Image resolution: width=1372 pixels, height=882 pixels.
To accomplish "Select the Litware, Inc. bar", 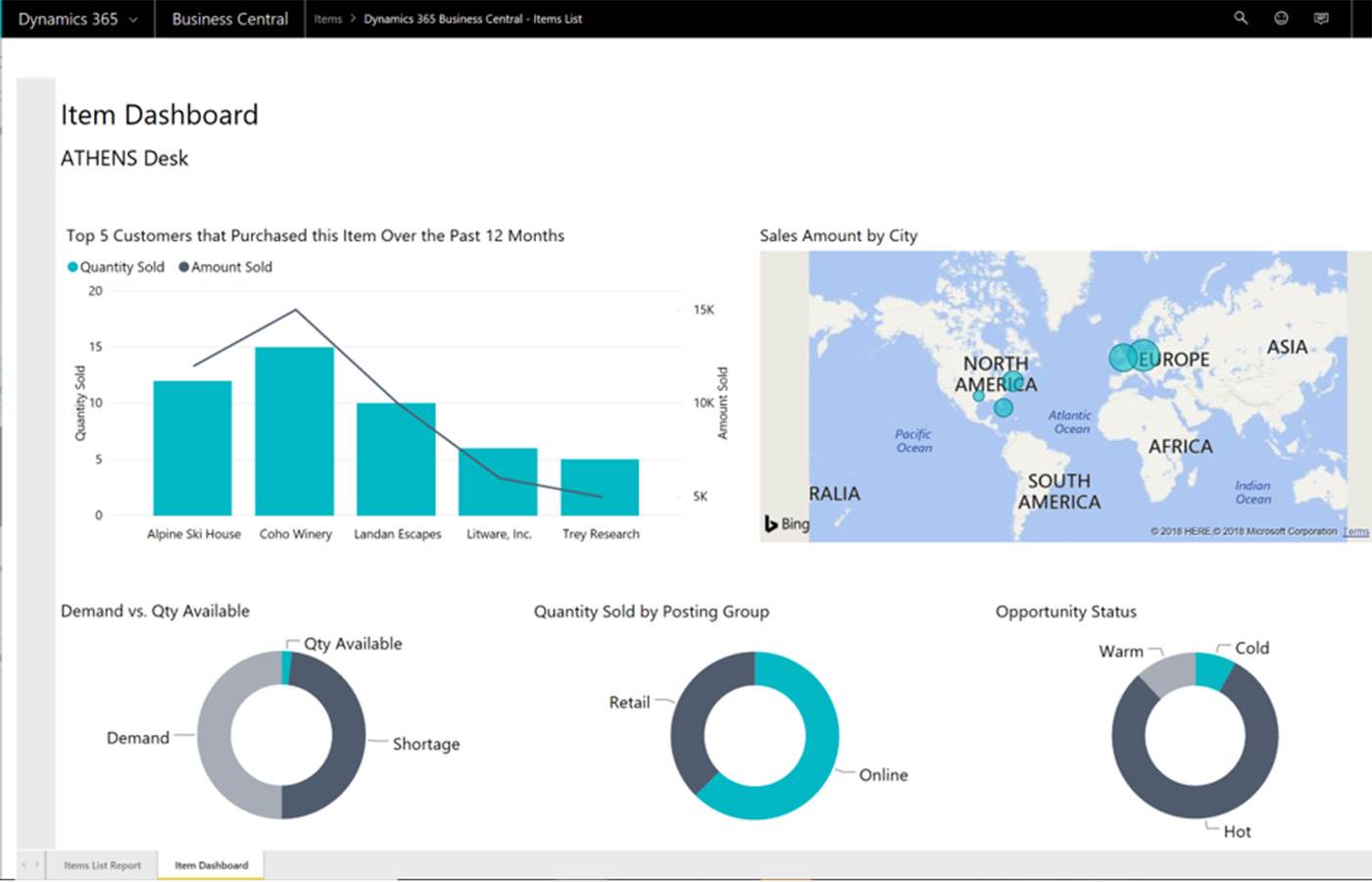I will click(498, 481).
